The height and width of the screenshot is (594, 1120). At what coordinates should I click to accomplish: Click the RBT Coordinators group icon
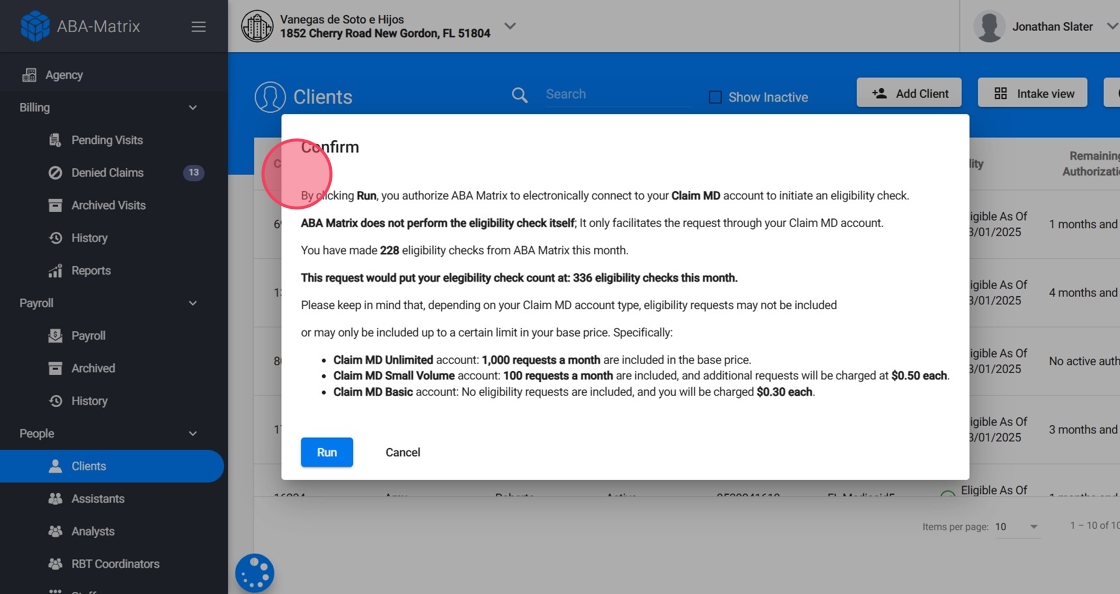(55, 564)
